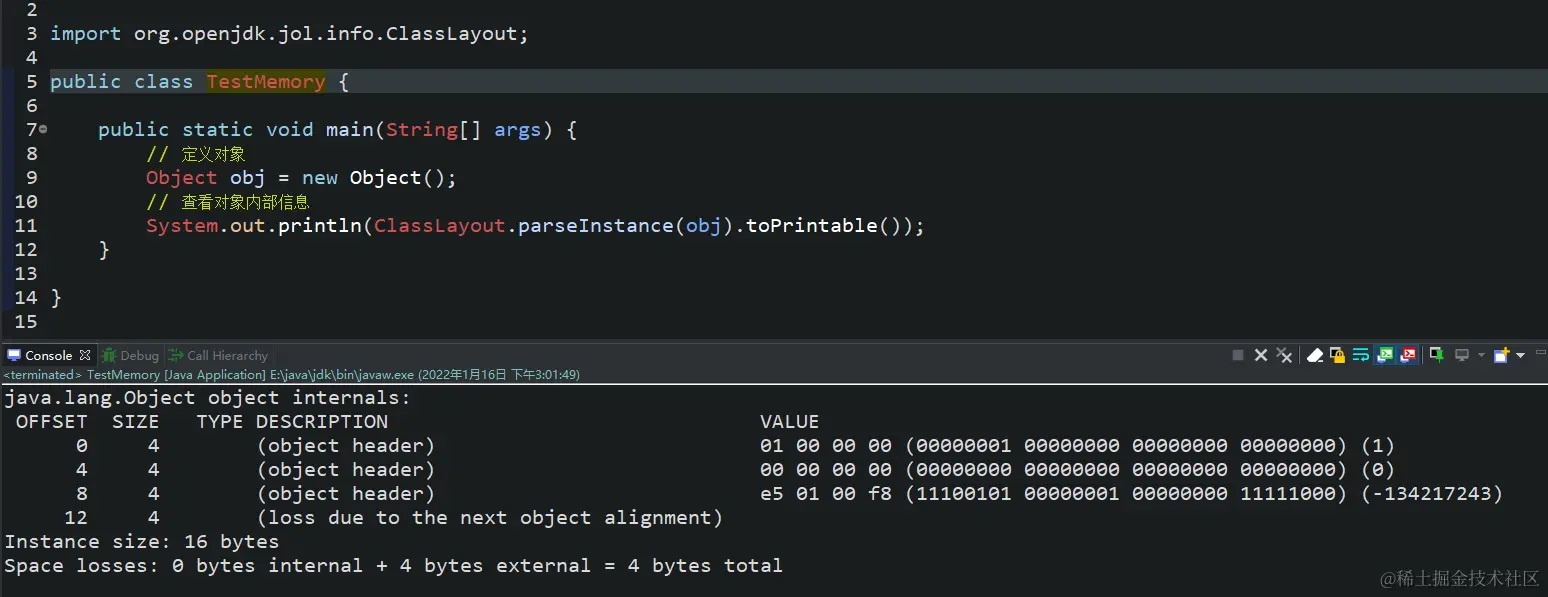Toggle Word Wrap in the Console toolbar
Screen dimensions: 1548x597
click(x=1360, y=355)
